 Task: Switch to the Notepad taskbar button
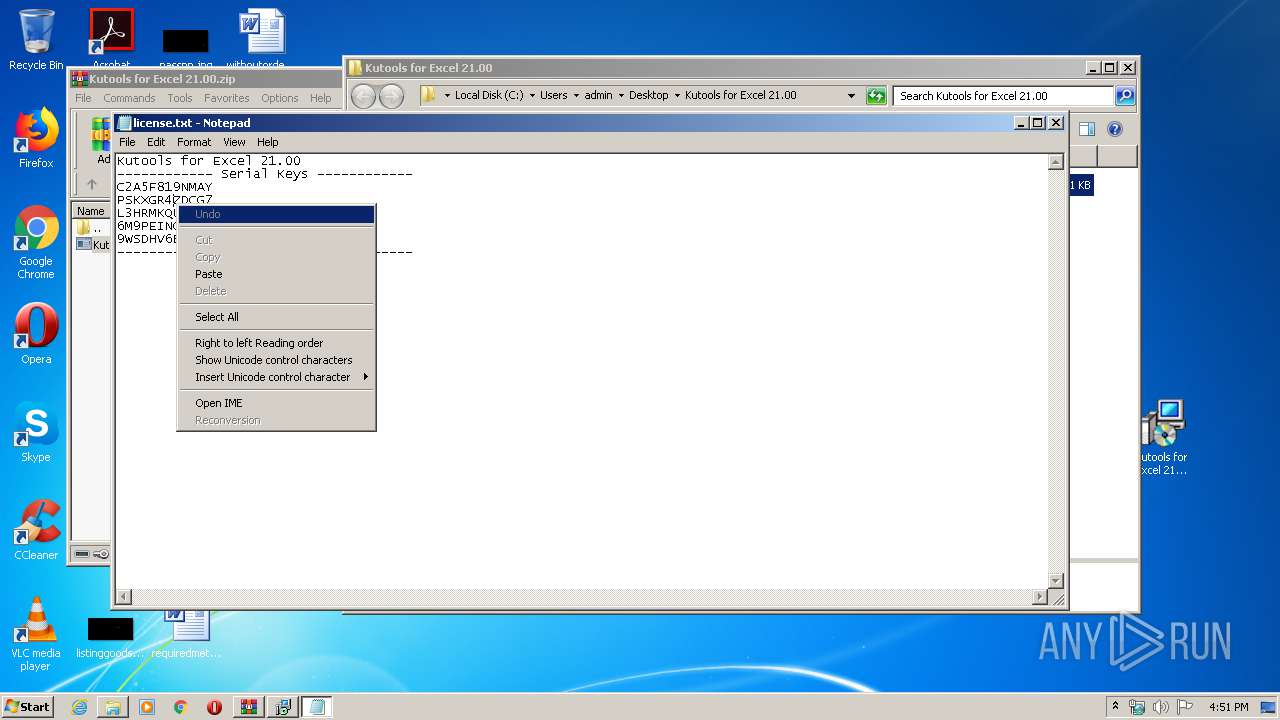point(317,707)
